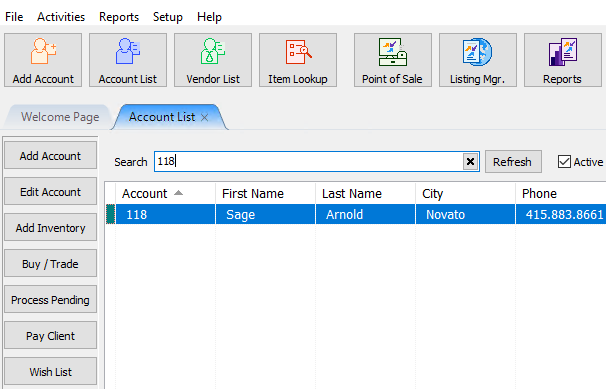Sort by the Phone column header
The height and width of the screenshot is (389, 606).
click(x=561, y=193)
